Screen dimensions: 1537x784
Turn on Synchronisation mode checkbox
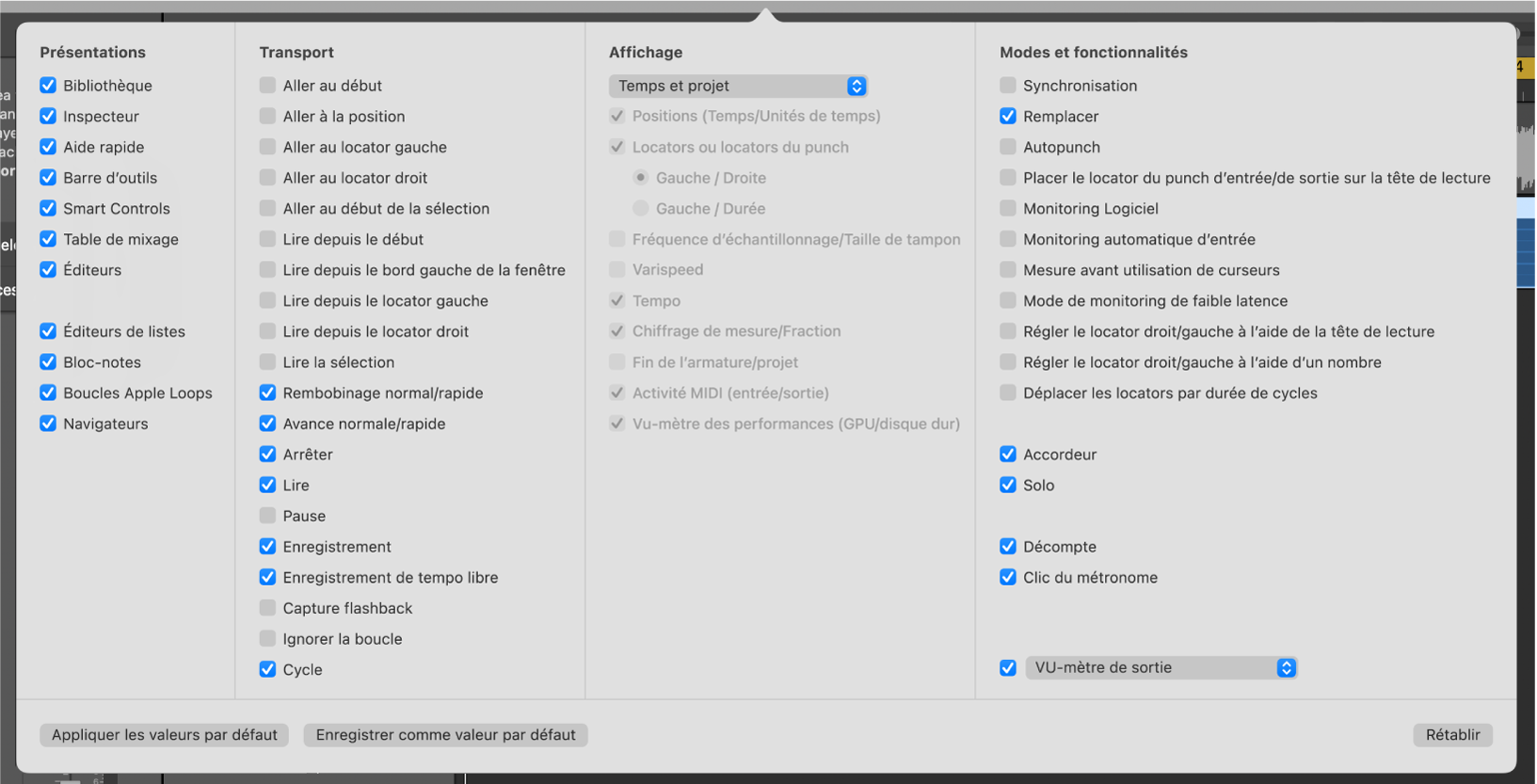1008,86
